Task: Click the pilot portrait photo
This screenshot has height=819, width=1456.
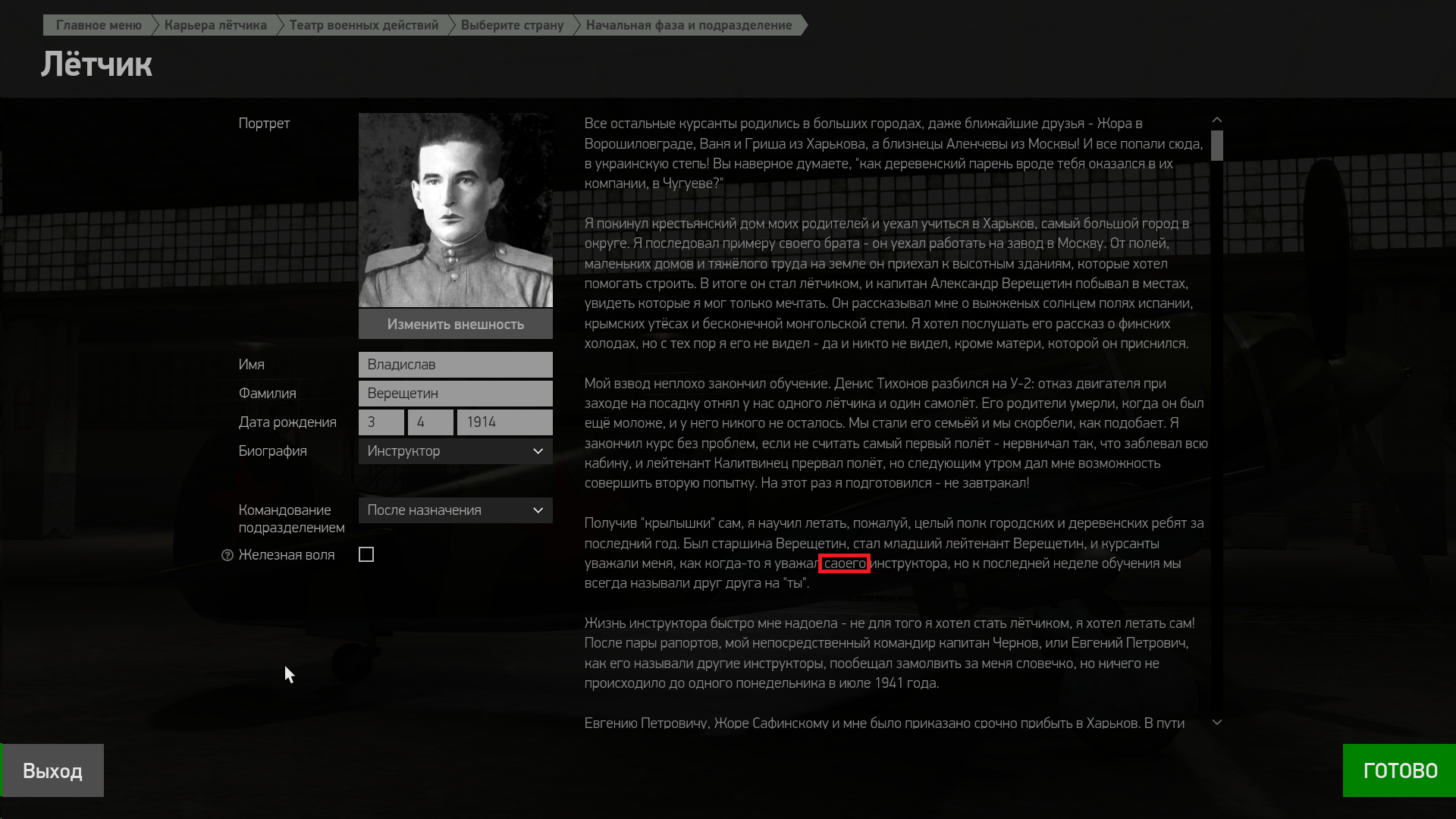Action: pos(455,210)
